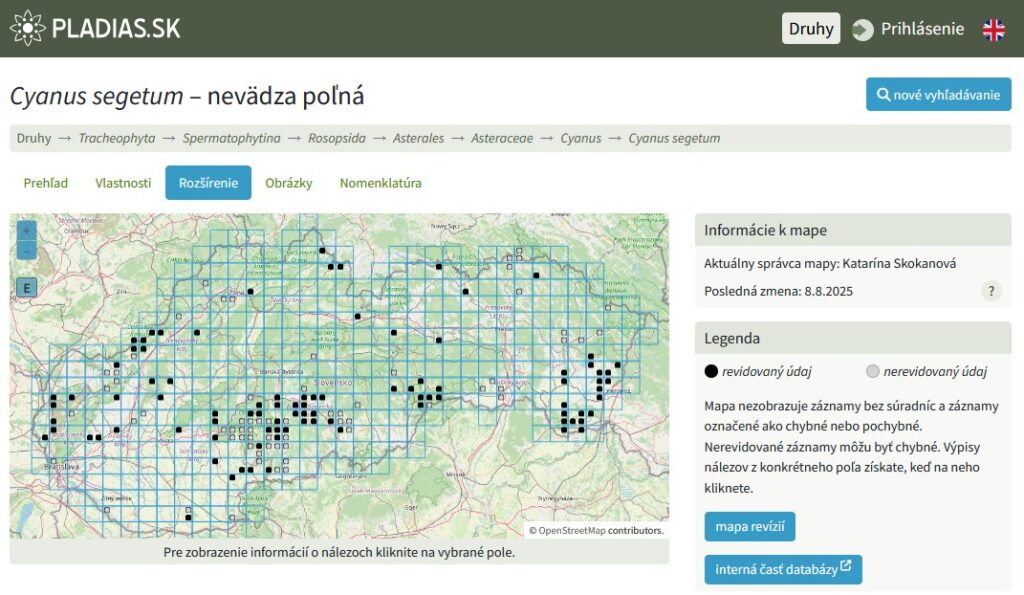This screenshot has height=595, width=1024.
Task: Open the Prehľad tab
Action: [46, 183]
